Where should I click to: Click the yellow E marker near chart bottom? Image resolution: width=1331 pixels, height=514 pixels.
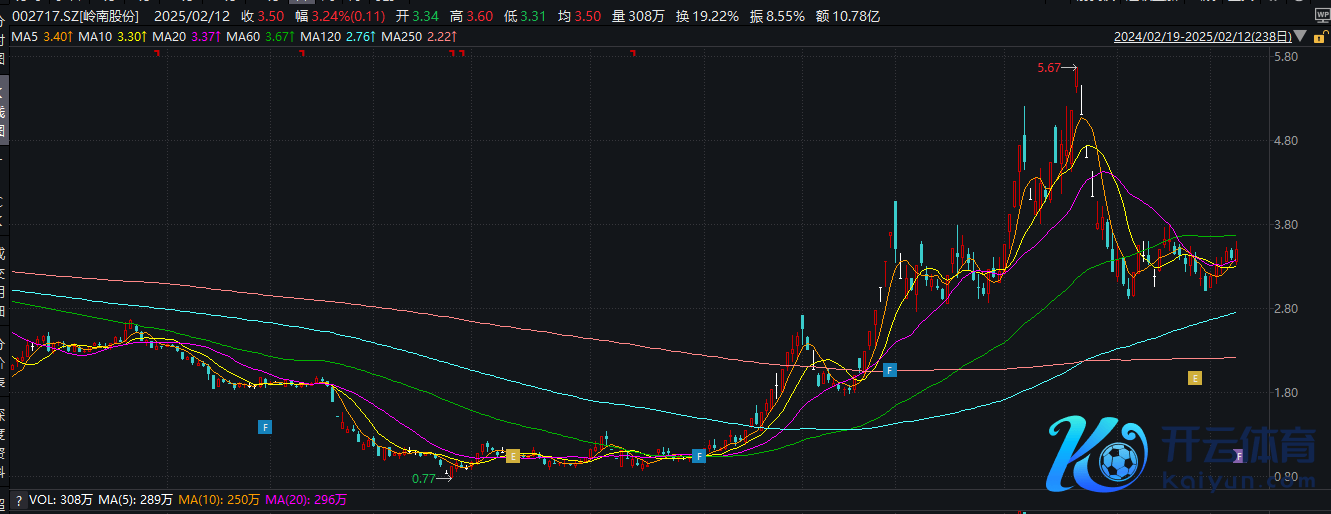pos(513,456)
